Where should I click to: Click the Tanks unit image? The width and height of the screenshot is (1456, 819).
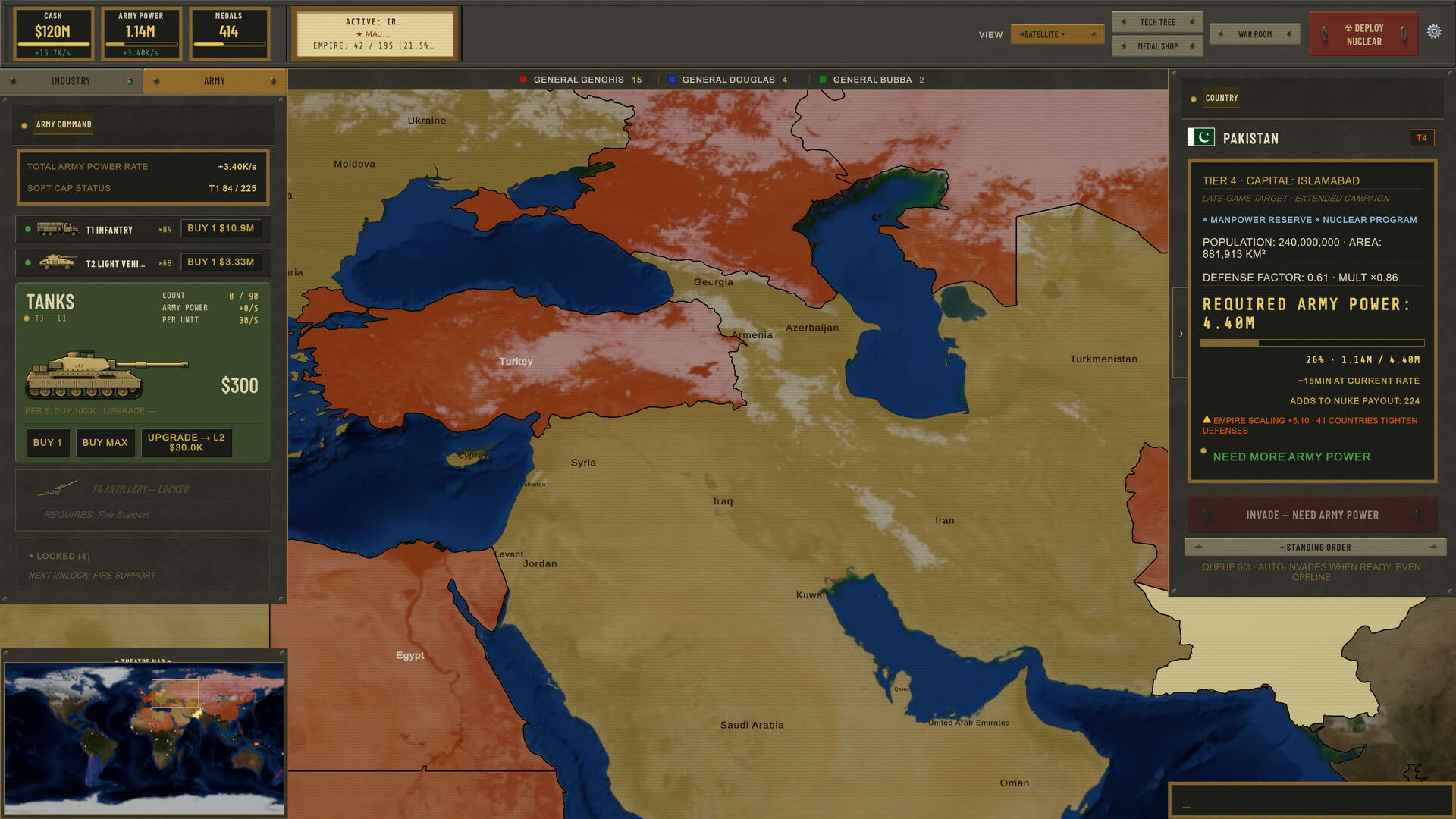(x=106, y=375)
